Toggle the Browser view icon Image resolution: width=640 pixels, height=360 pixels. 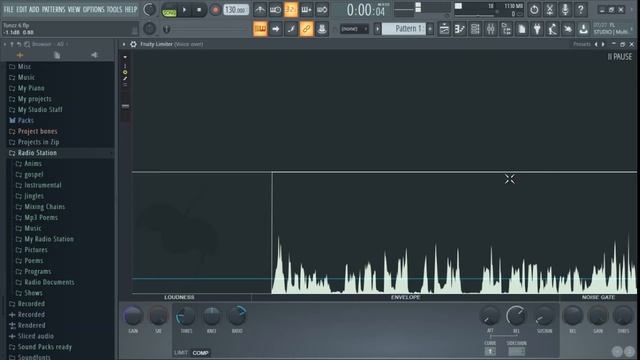[x=506, y=29]
